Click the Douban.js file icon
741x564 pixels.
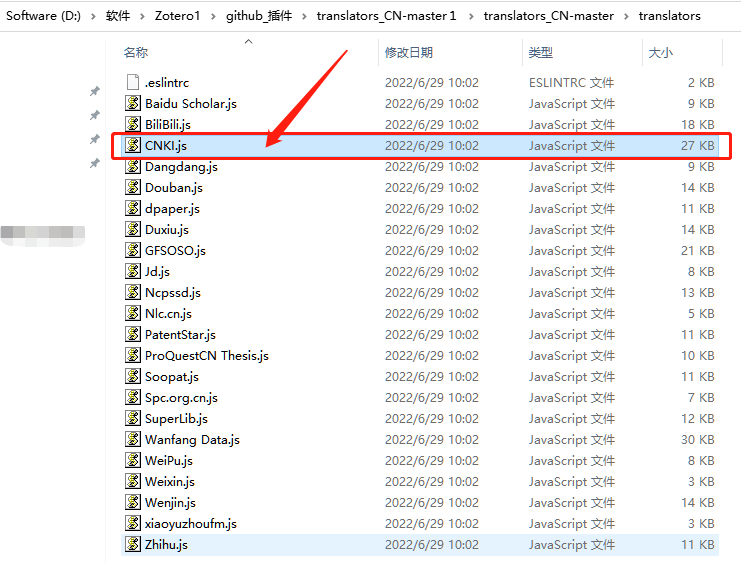(133, 187)
